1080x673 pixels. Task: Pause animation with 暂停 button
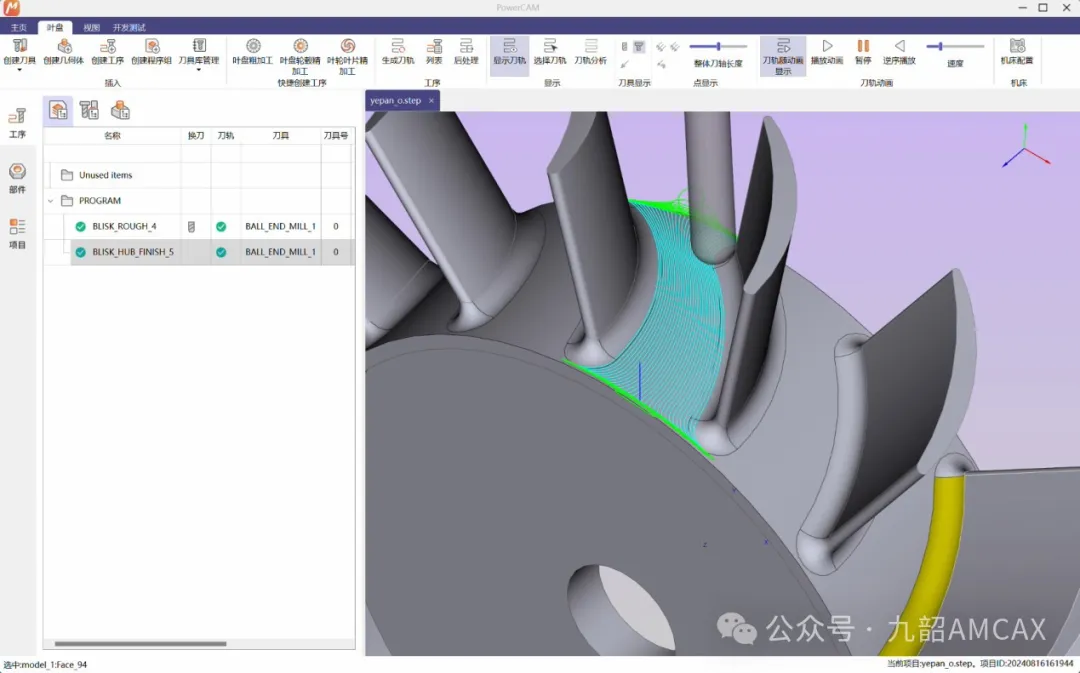click(x=863, y=46)
